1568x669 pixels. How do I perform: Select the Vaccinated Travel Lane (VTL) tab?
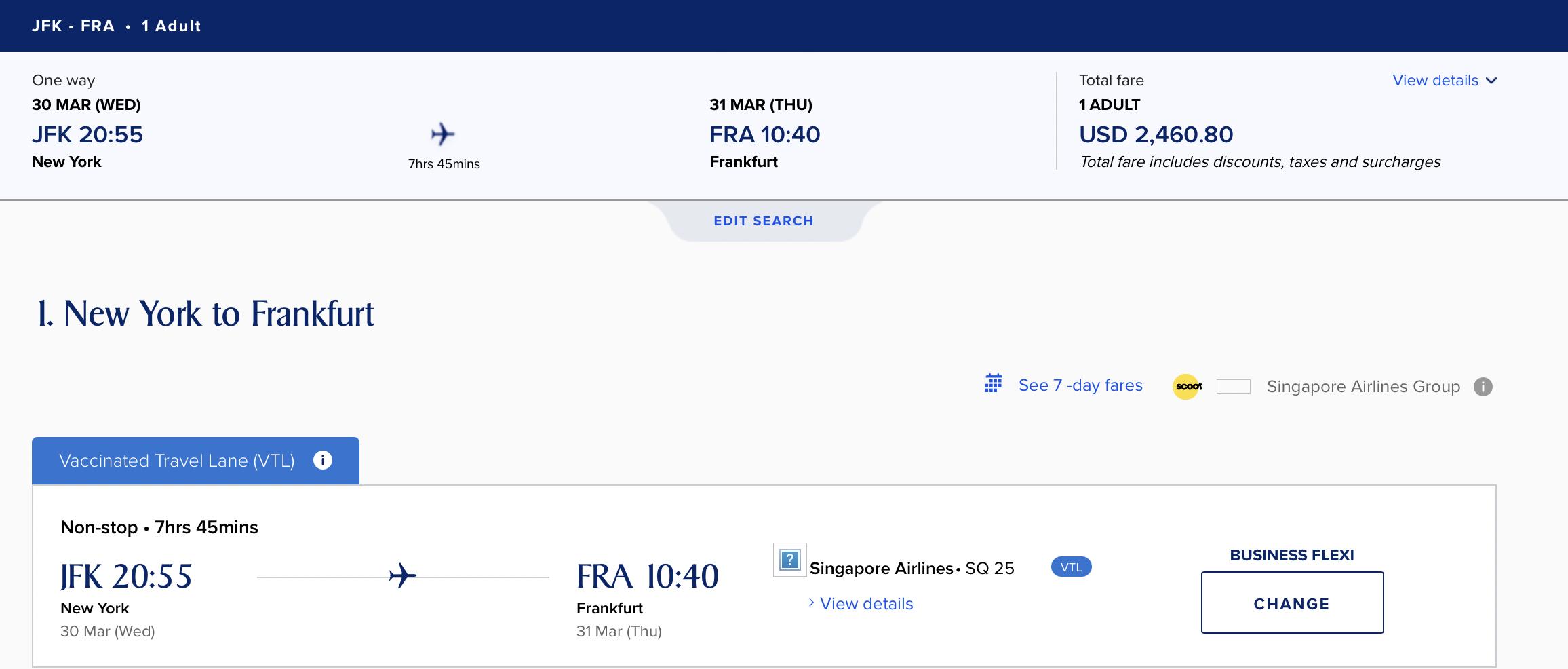click(177, 461)
